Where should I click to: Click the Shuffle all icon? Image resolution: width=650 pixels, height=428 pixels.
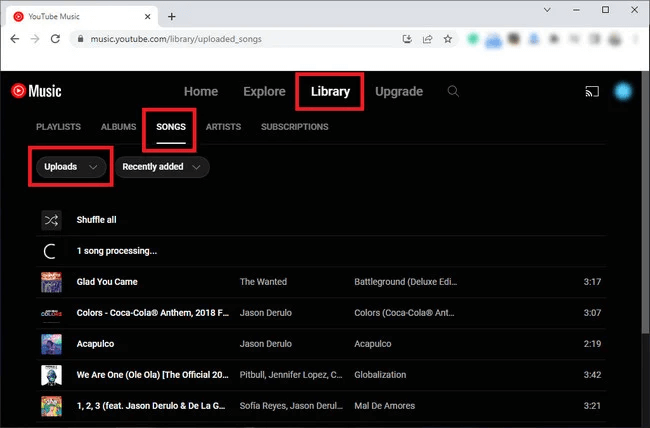51,220
